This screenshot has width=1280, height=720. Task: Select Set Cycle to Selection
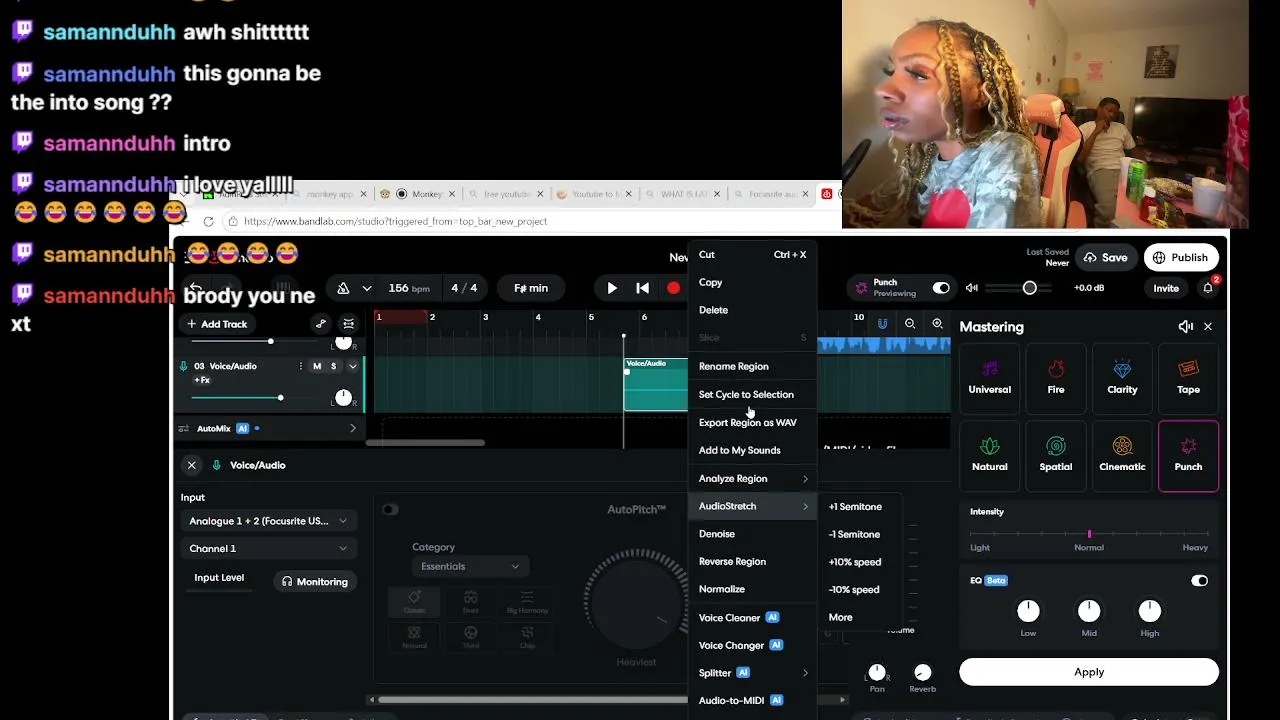pyautogui.click(x=753, y=394)
